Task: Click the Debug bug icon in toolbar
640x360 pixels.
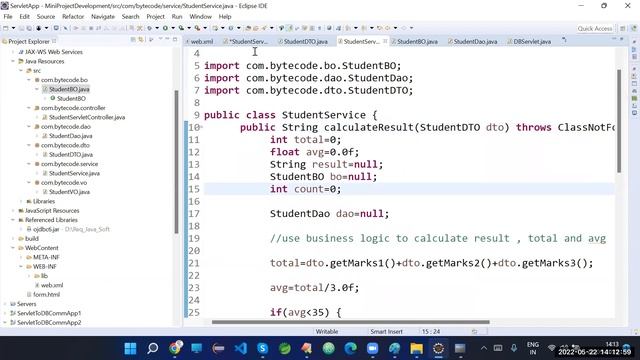Action: click(149, 28)
